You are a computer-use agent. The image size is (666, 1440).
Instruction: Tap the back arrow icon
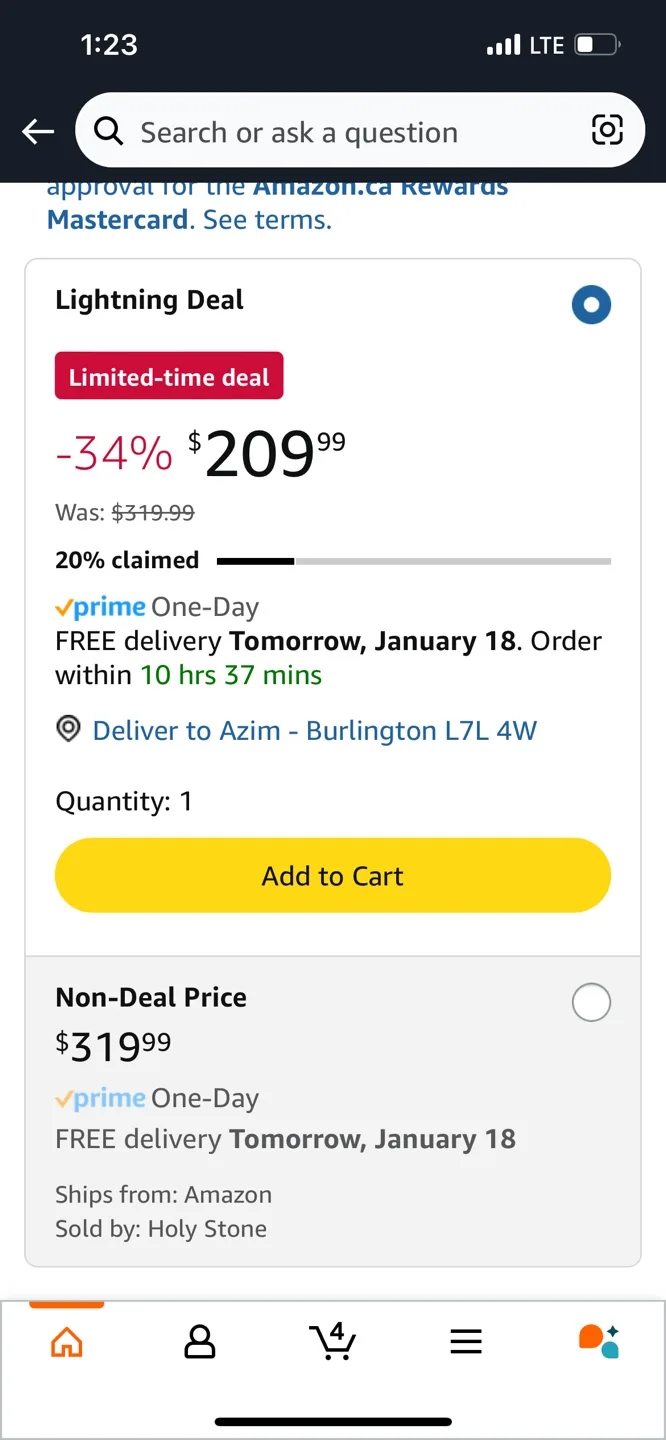37,131
